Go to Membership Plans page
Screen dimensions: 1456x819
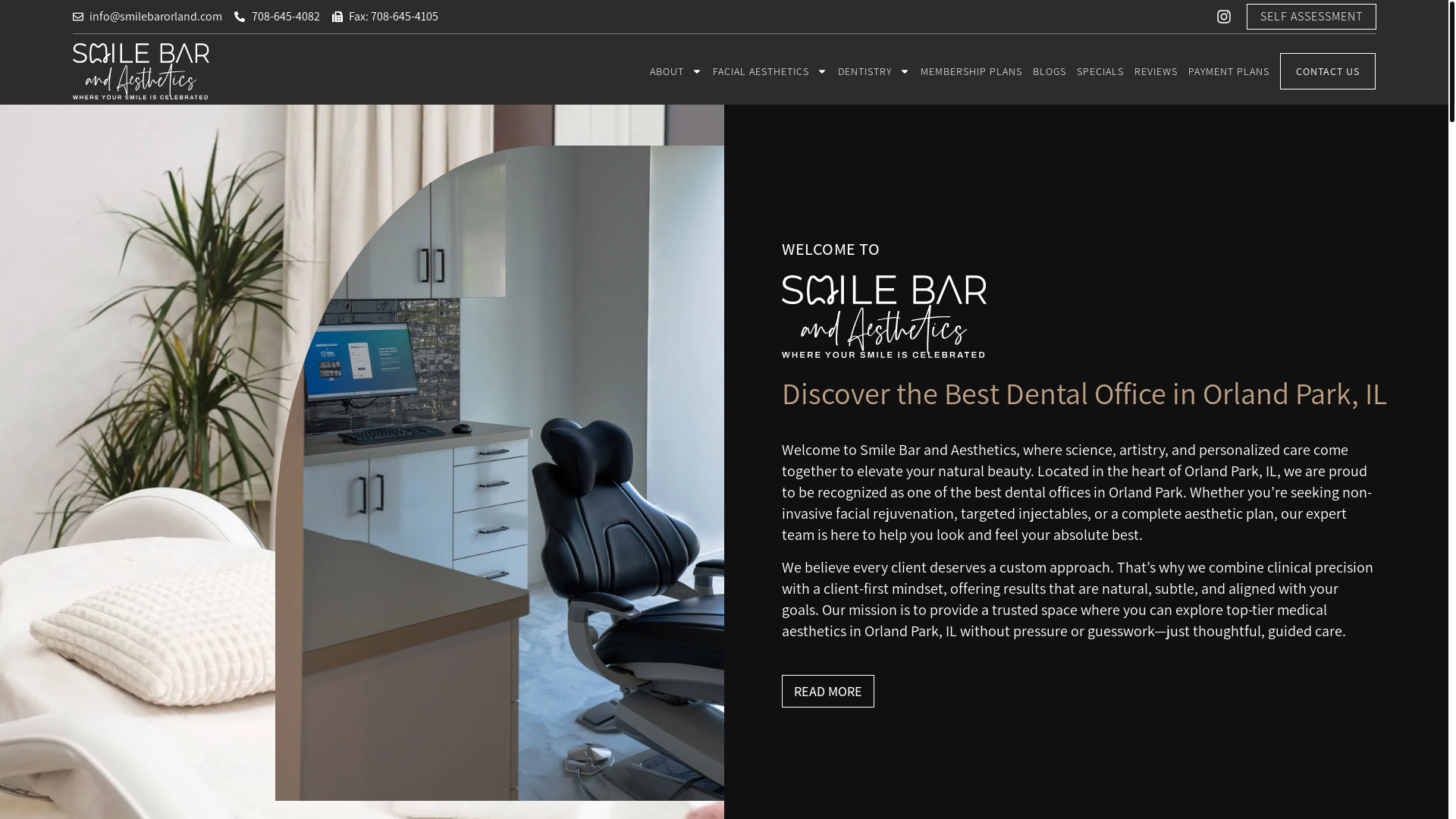pos(971,71)
